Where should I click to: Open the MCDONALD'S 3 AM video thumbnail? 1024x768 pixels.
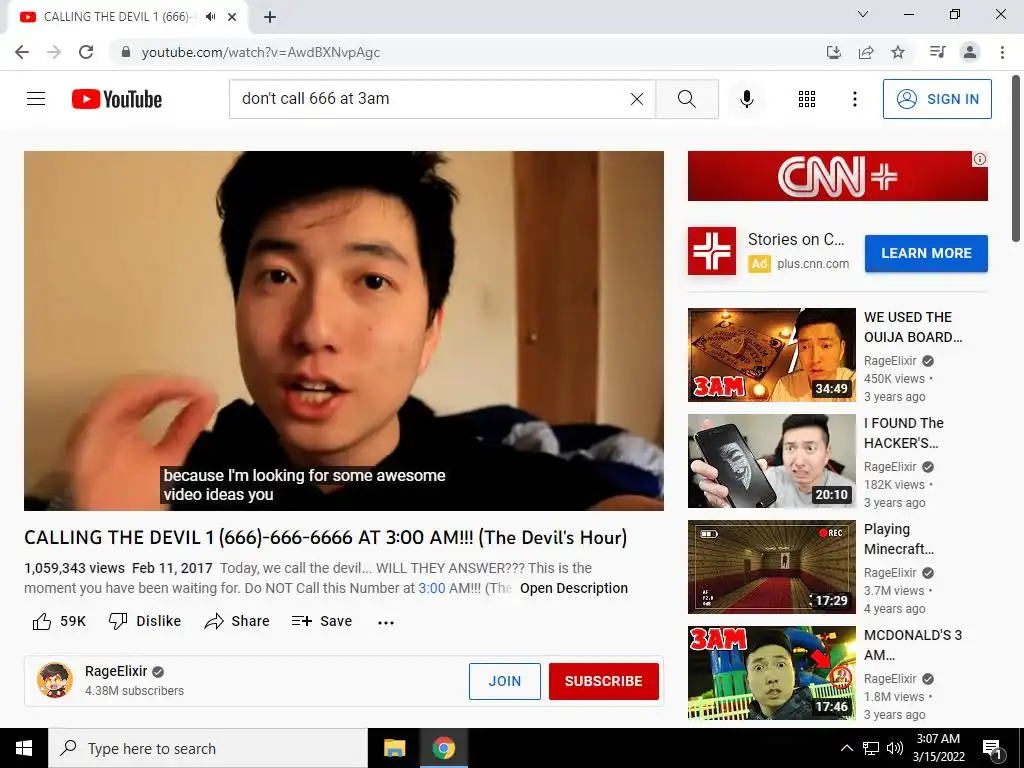pos(771,673)
